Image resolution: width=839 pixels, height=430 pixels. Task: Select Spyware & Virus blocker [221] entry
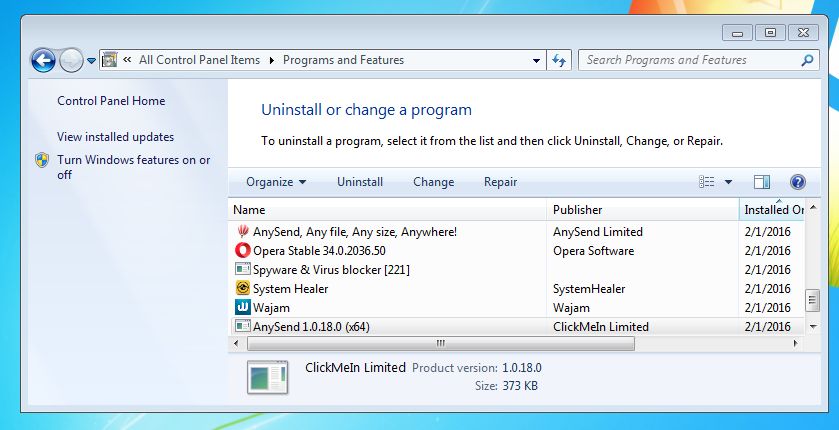331,270
